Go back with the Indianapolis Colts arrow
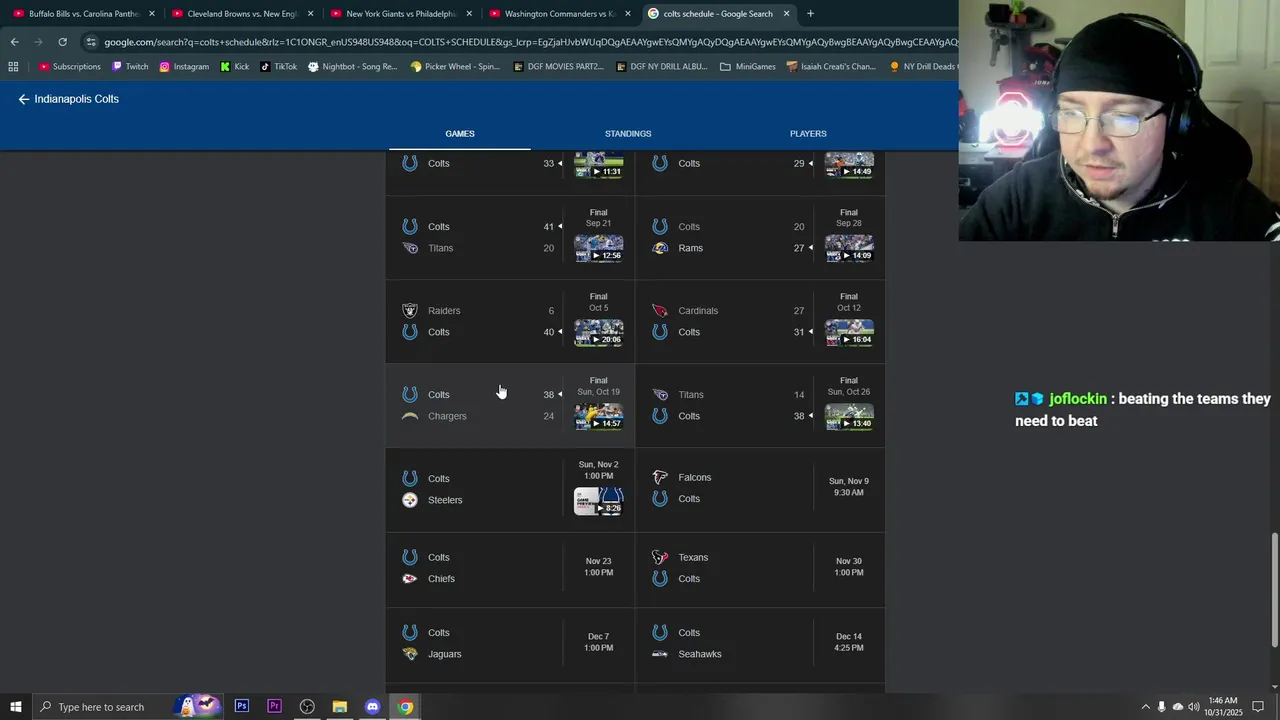1280x720 pixels. click(x=24, y=99)
